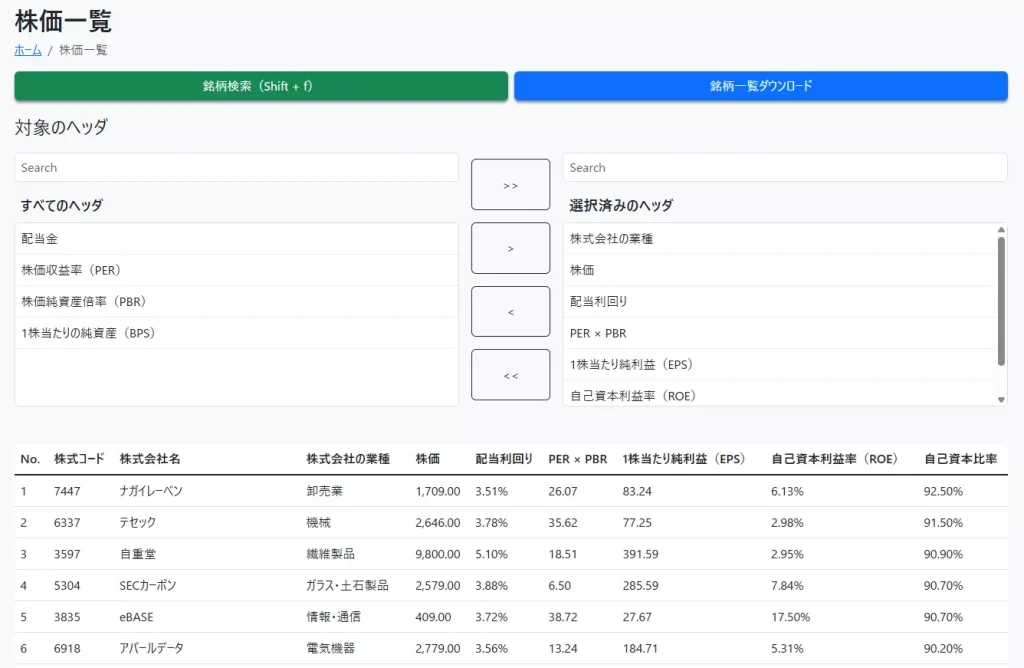Download via the 銘柄一覧ダウンロード button
This screenshot has width=1024, height=668.
pos(760,87)
